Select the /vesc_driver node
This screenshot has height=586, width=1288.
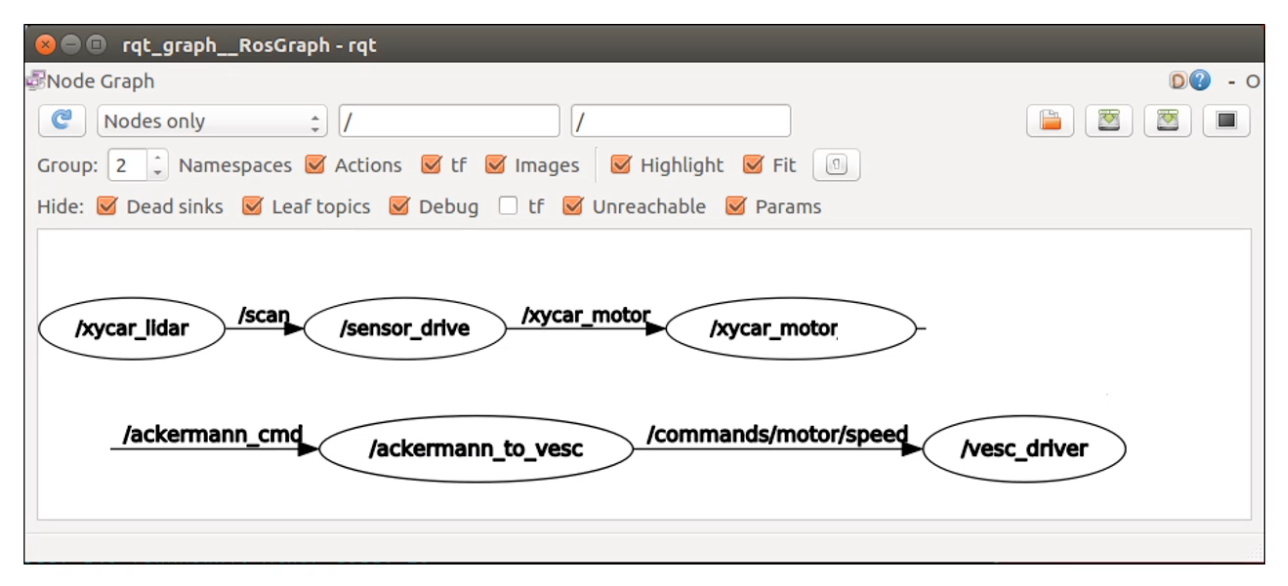[x=1024, y=449]
